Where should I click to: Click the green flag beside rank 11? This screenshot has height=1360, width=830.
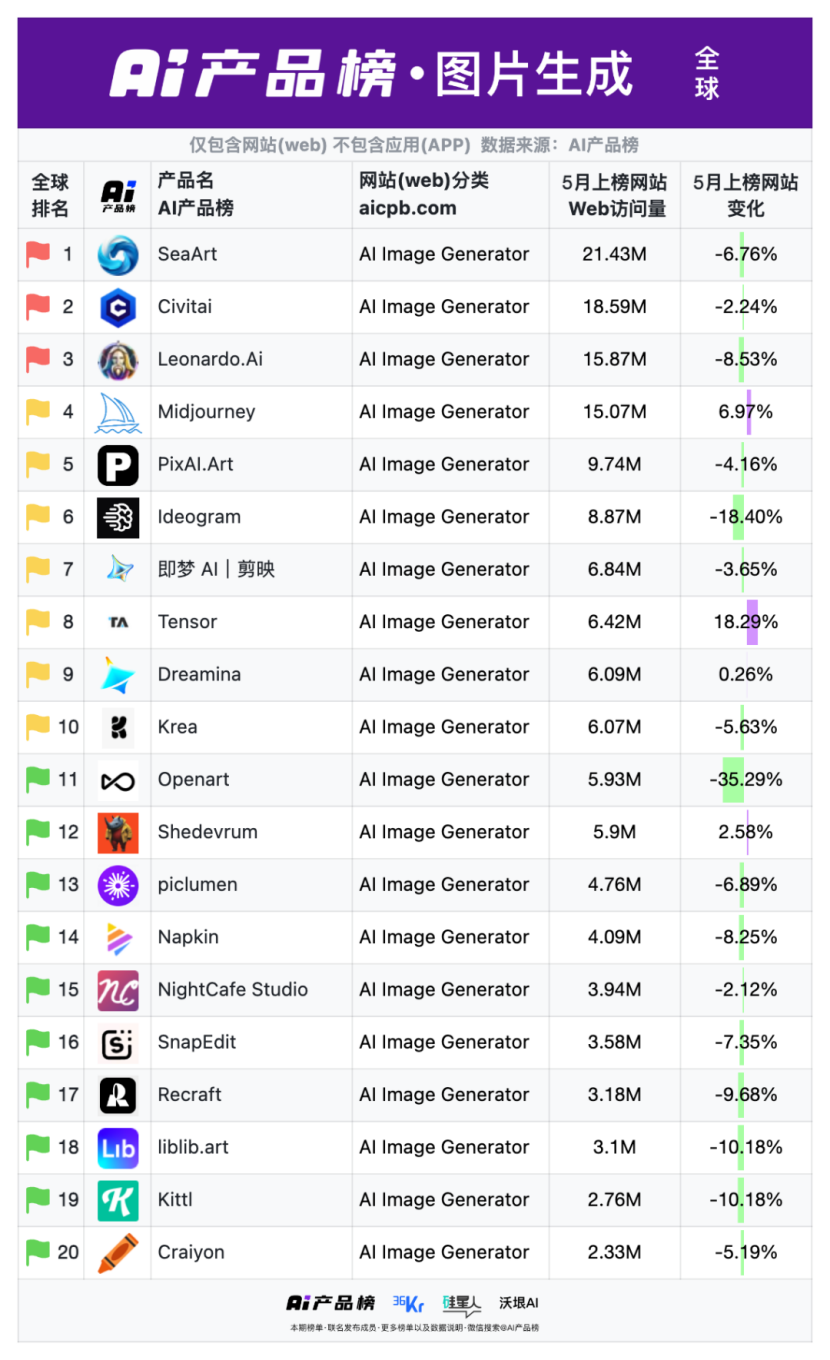(38, 780)
